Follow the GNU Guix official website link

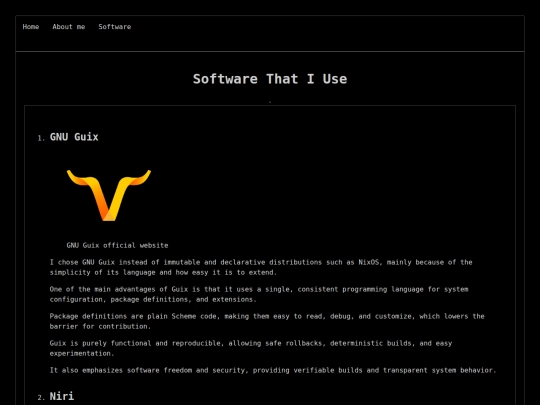(117, 245)
